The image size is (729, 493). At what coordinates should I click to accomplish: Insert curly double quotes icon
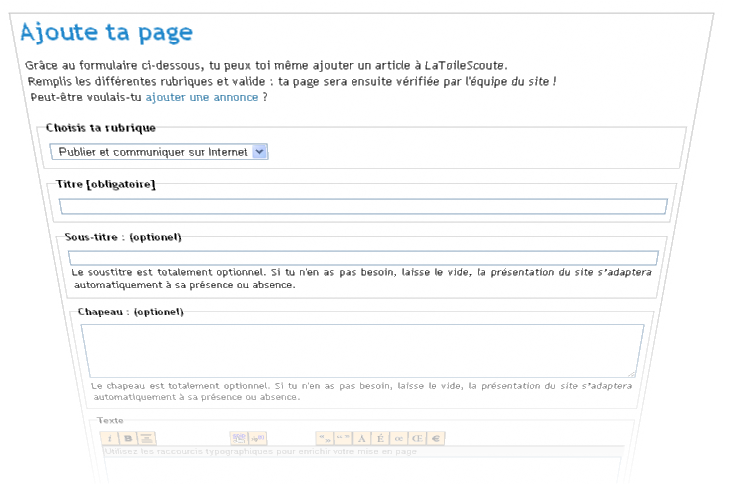coord(343,438)
